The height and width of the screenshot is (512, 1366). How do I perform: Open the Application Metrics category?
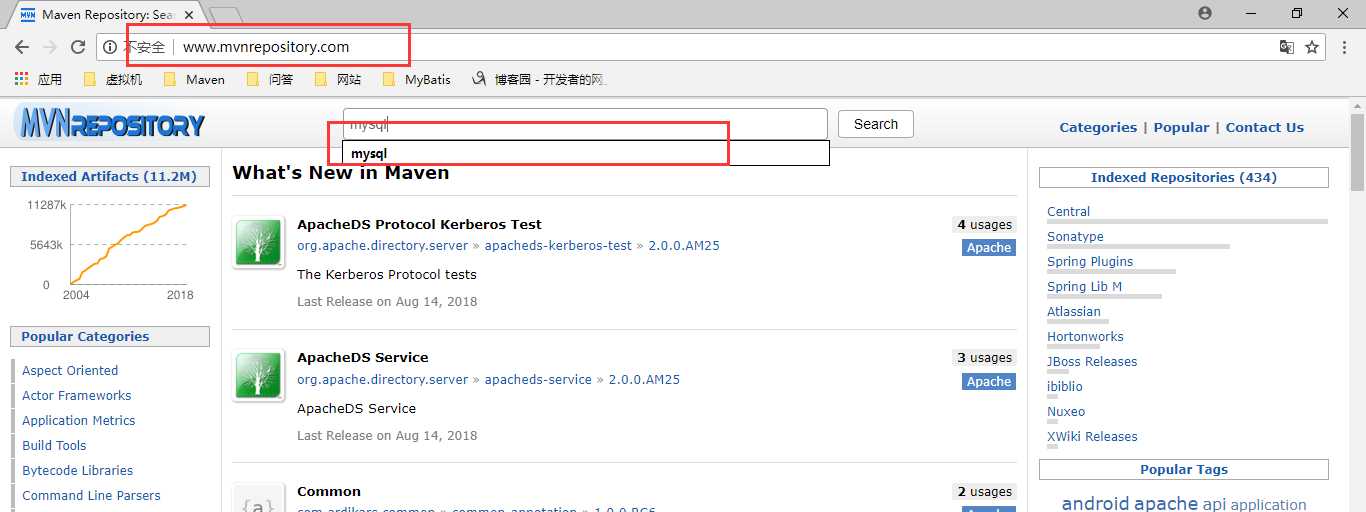[x=79, y=420]
